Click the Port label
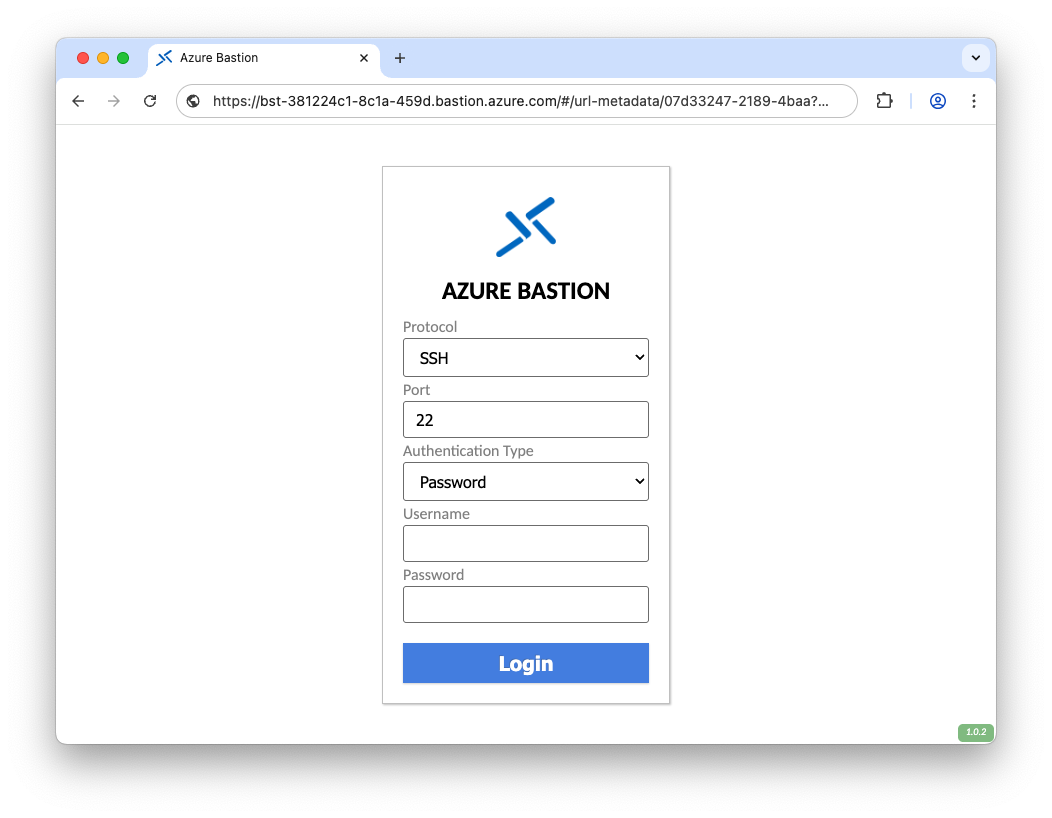Image resolution: width=1052 pixels, height=818 pixels. click(x=417, y=390)
